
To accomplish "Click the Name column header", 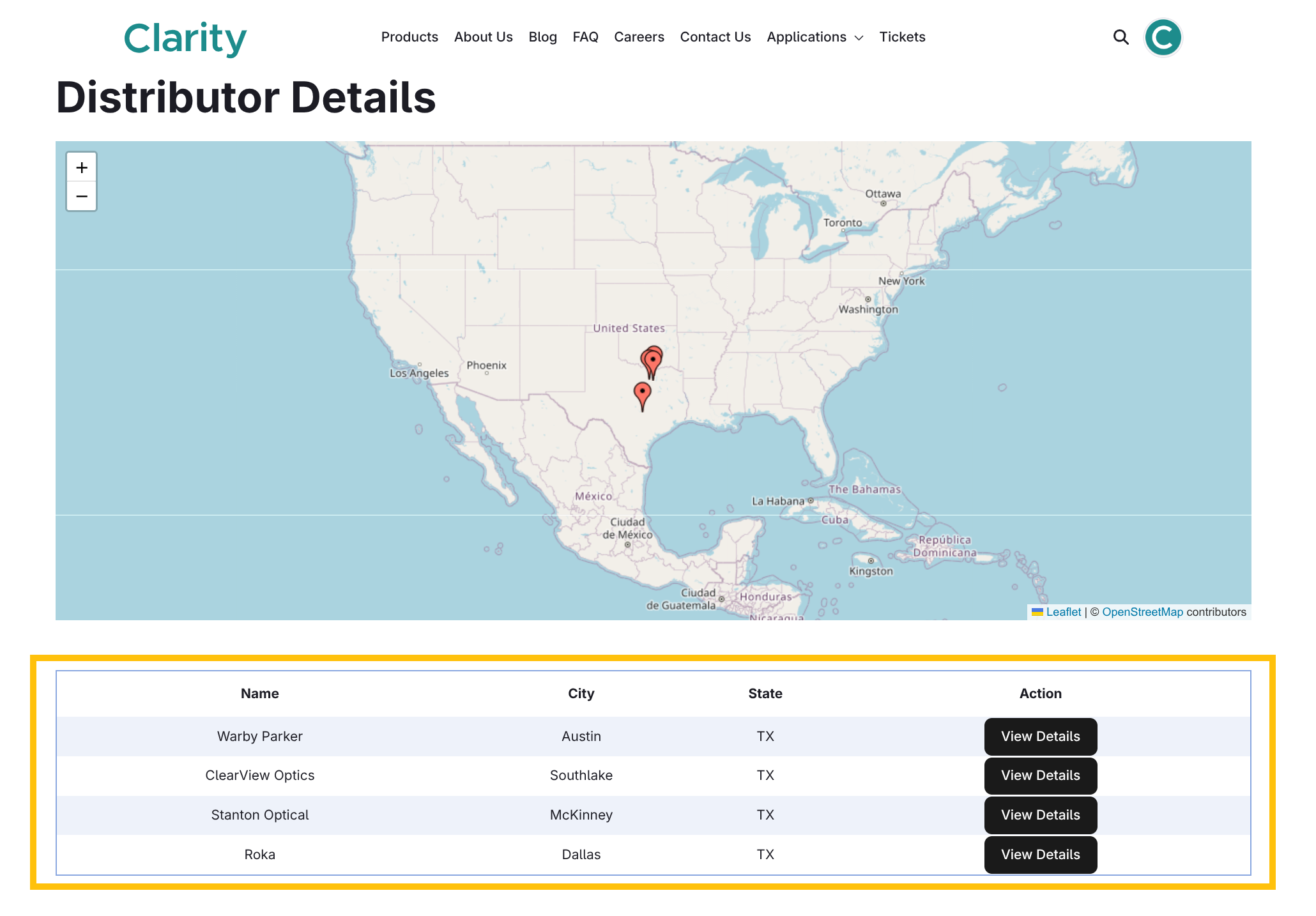I will tap(260, 694).
